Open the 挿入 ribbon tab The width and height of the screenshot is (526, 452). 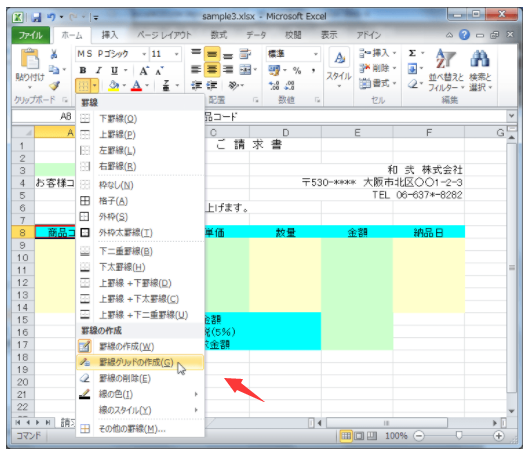coord(110,35)
